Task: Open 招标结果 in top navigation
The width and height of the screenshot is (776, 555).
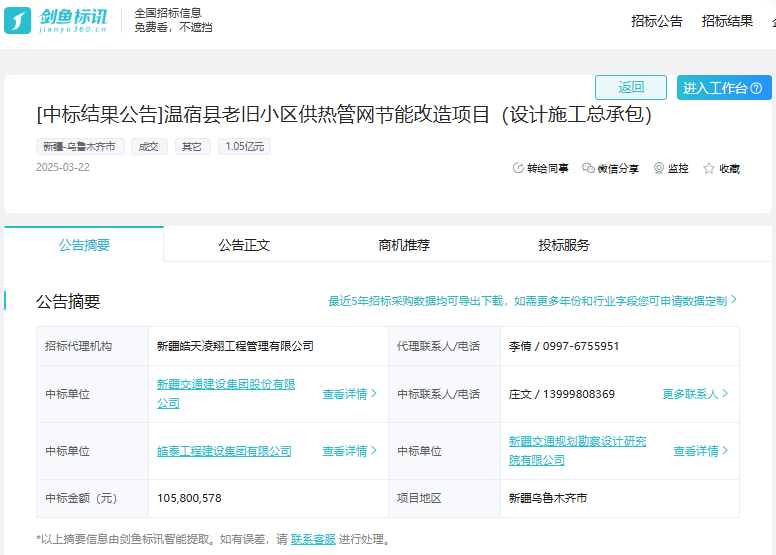Action: click(x=727, y=21)
